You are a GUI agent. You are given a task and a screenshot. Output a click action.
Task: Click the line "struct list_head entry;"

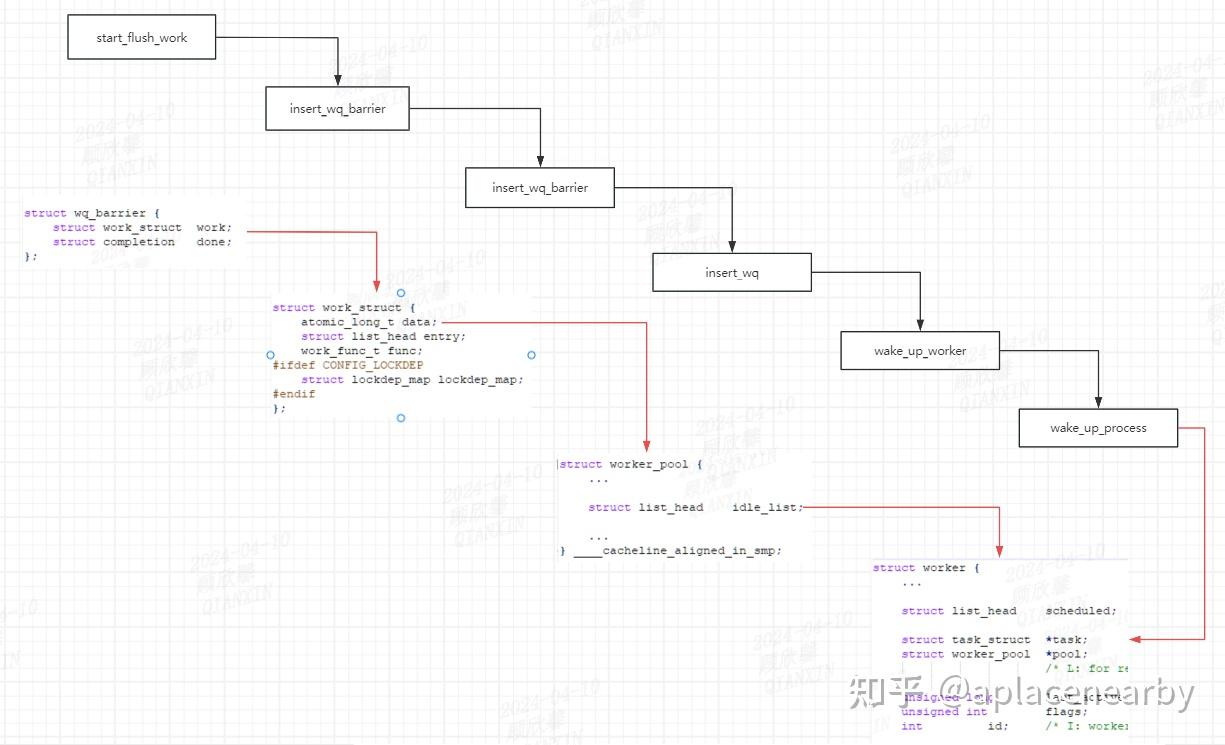pos(383,337)
